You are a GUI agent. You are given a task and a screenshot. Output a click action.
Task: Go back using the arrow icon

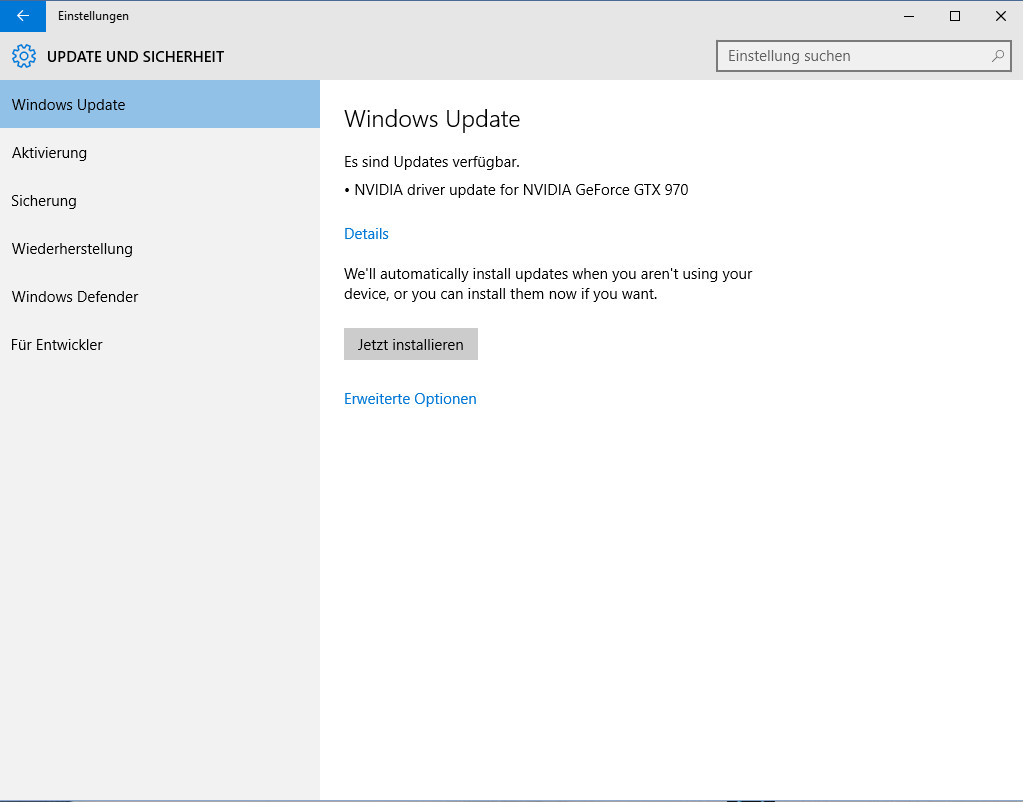[23, 16]
